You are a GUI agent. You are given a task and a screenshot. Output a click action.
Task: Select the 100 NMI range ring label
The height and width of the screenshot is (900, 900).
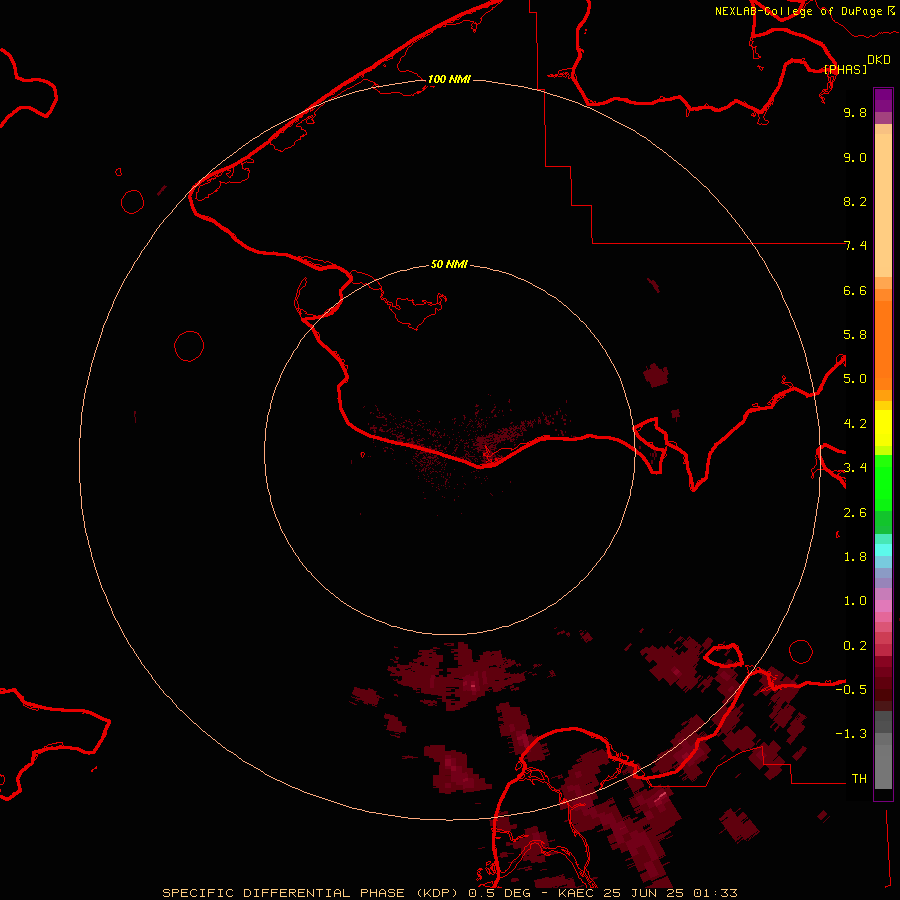click(449, 79)
